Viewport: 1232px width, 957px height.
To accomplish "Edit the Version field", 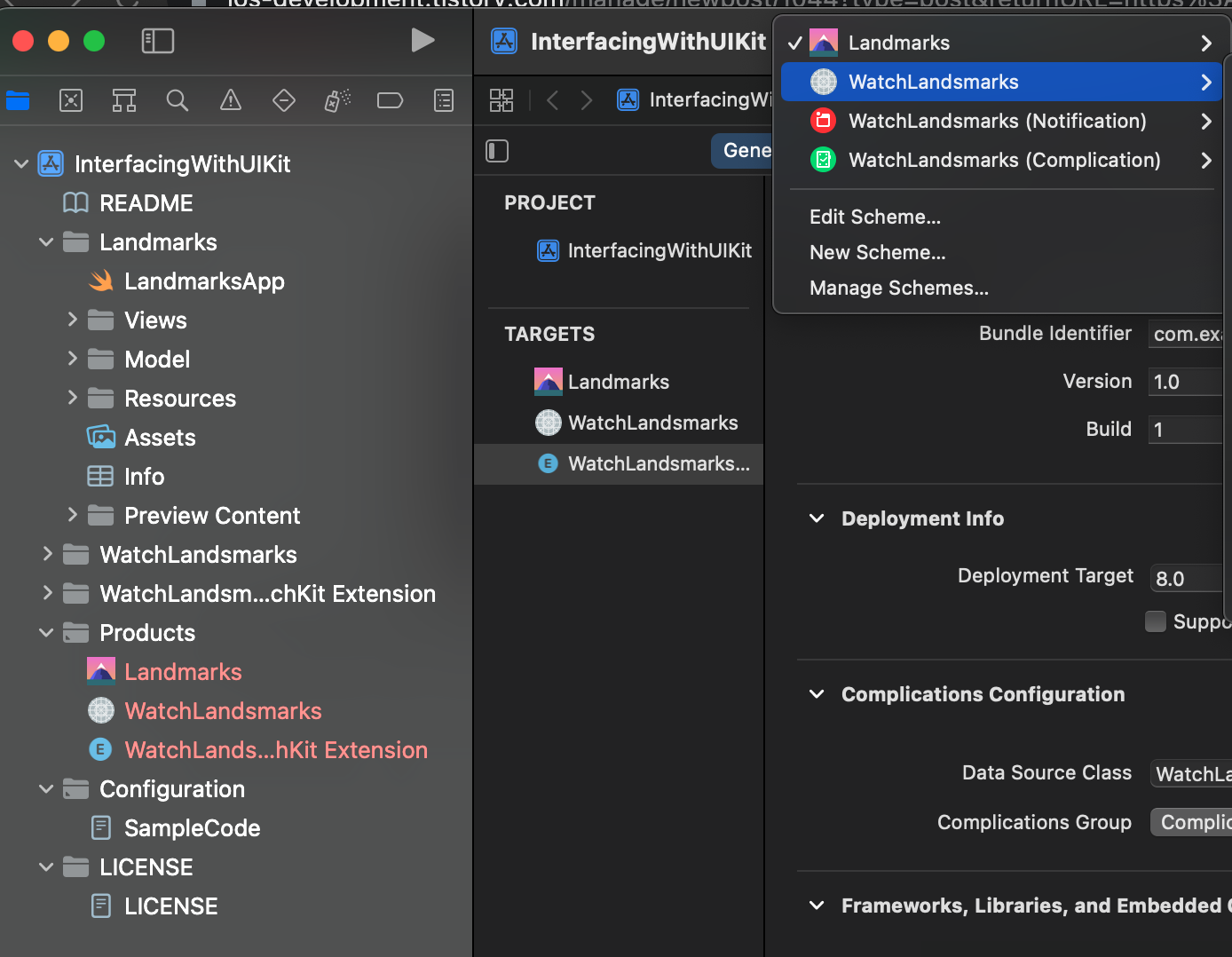I will pos(1186,382).
